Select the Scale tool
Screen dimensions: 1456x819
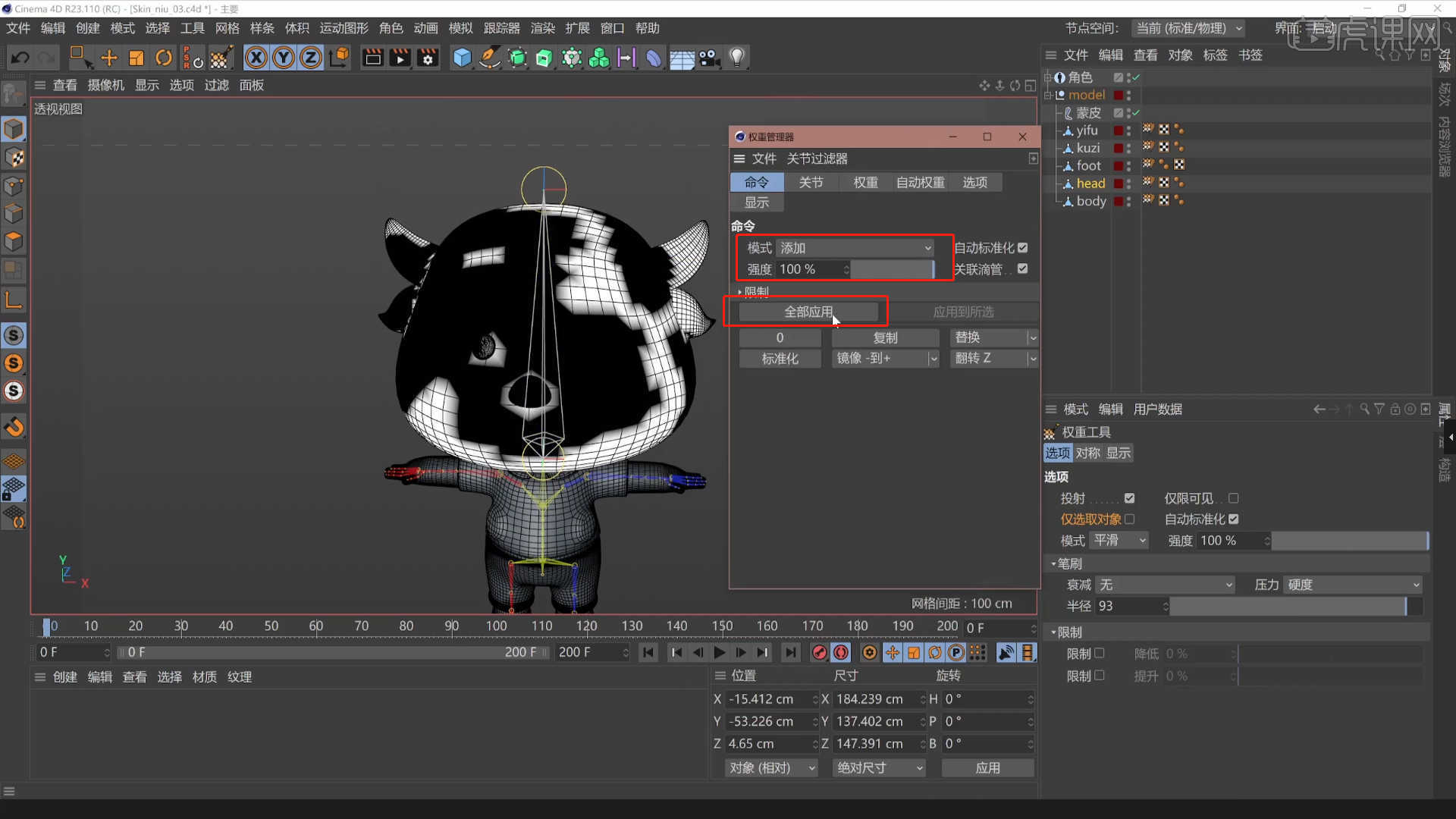(x=136, y=57)
